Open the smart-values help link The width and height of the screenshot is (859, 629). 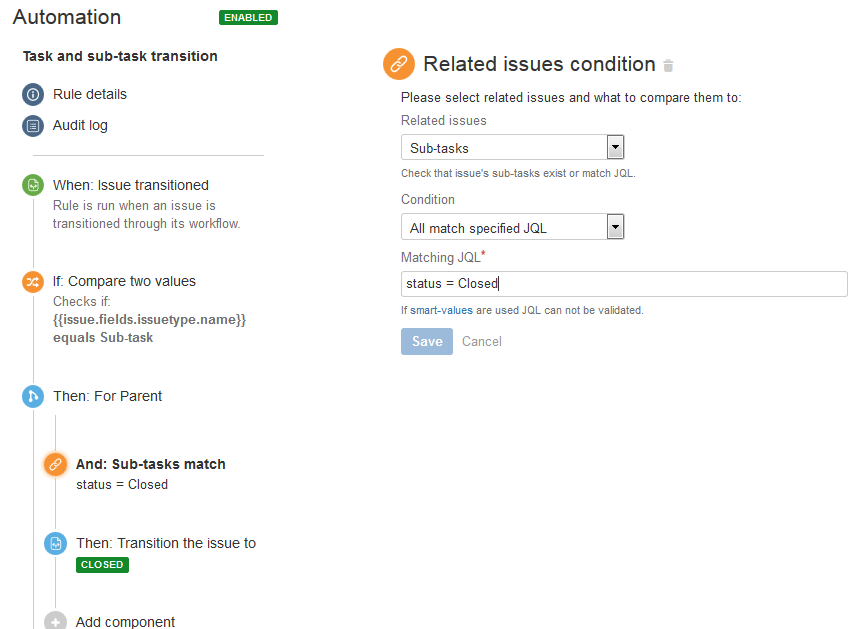click(441, 310)
